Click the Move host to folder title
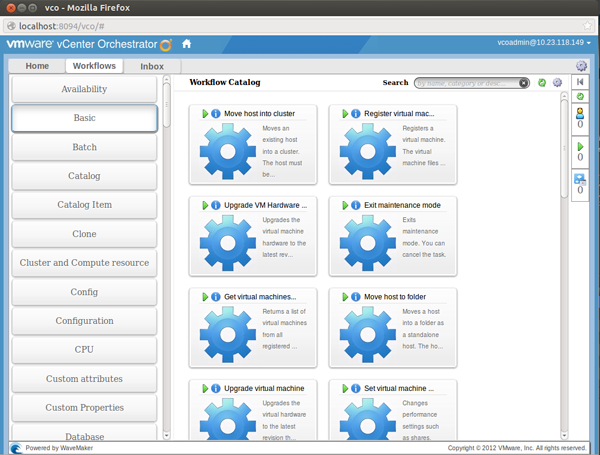 (x=395, y=297)
